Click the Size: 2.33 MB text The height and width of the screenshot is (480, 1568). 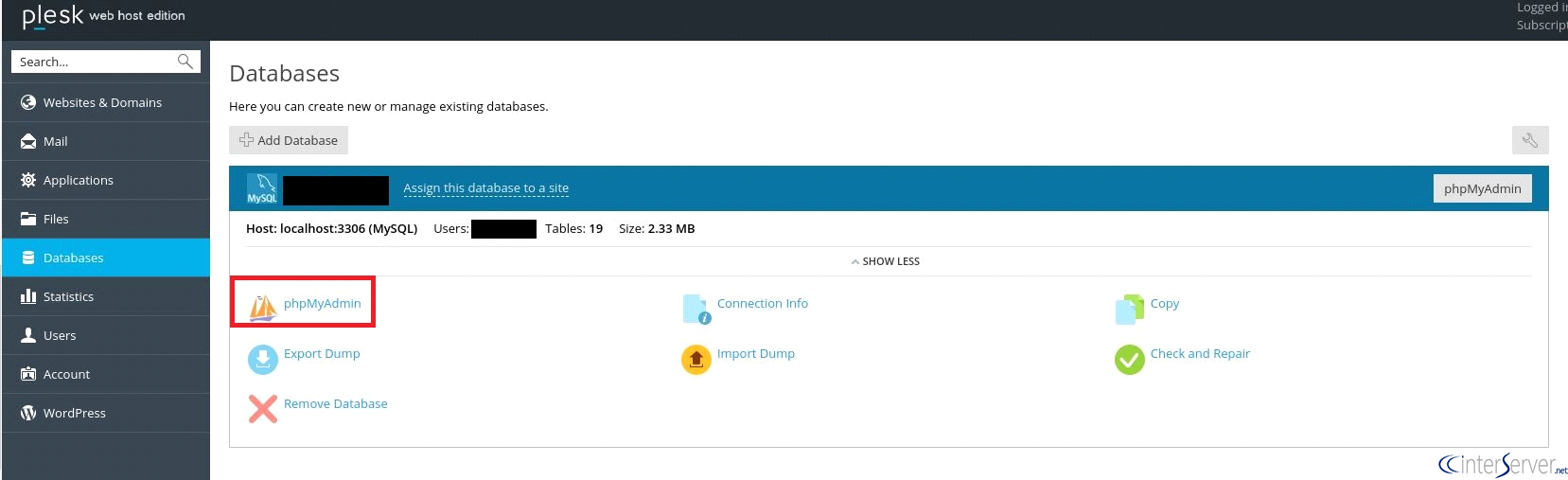(x=657, y=228)
